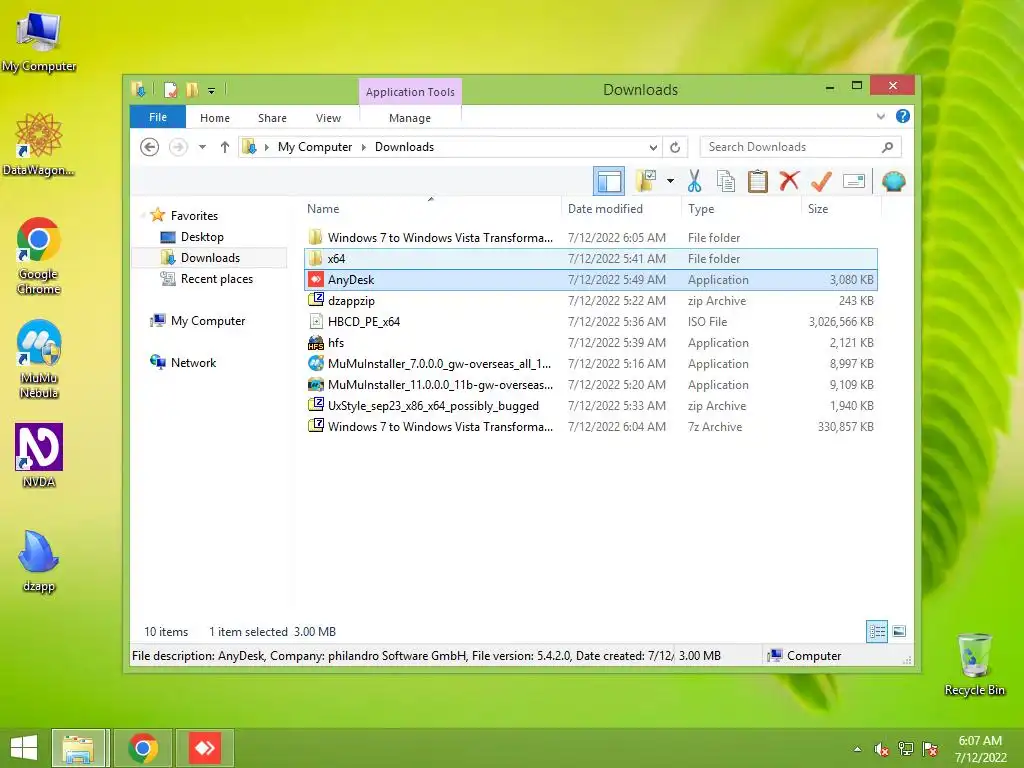Click New folder icon in quick access toolbar
Viewport: 1024px width, 768px height.
[x=192, y=90]
